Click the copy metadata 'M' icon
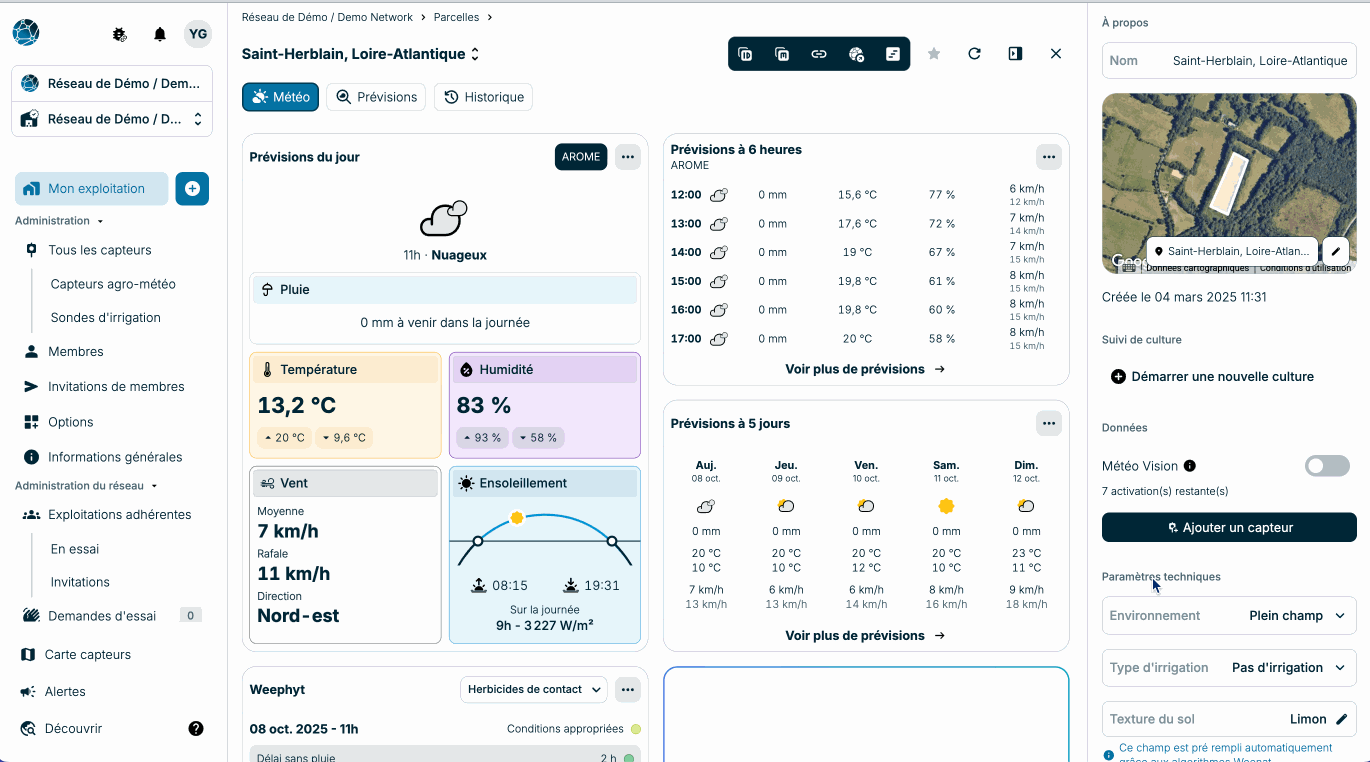1370x762 pixels. pos(782,54)
